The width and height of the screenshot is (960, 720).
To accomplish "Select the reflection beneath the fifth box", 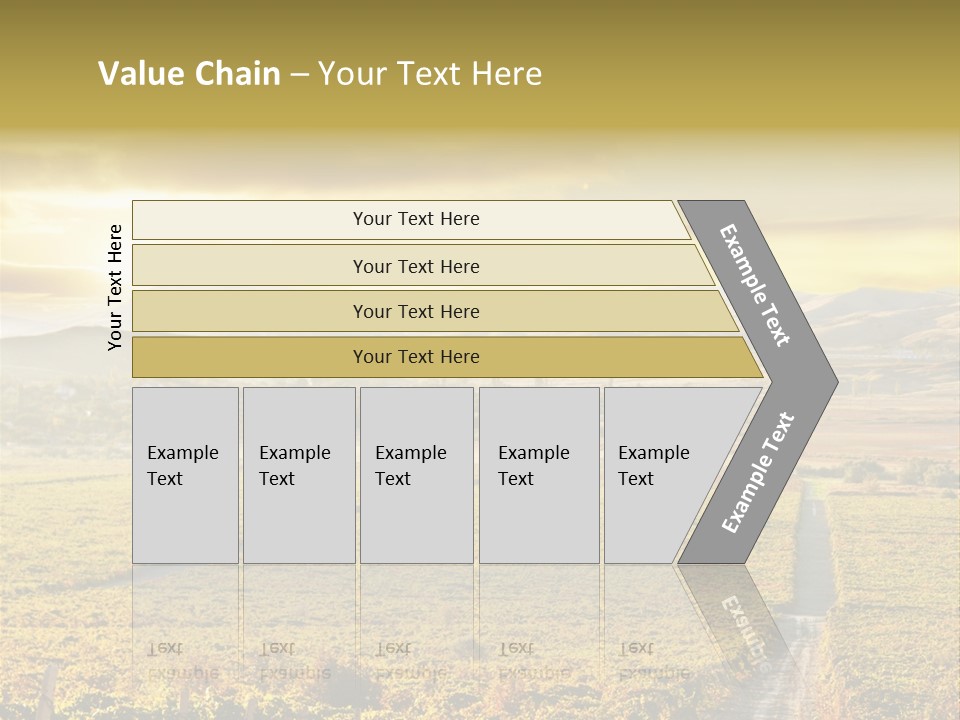I will (654, 660).
